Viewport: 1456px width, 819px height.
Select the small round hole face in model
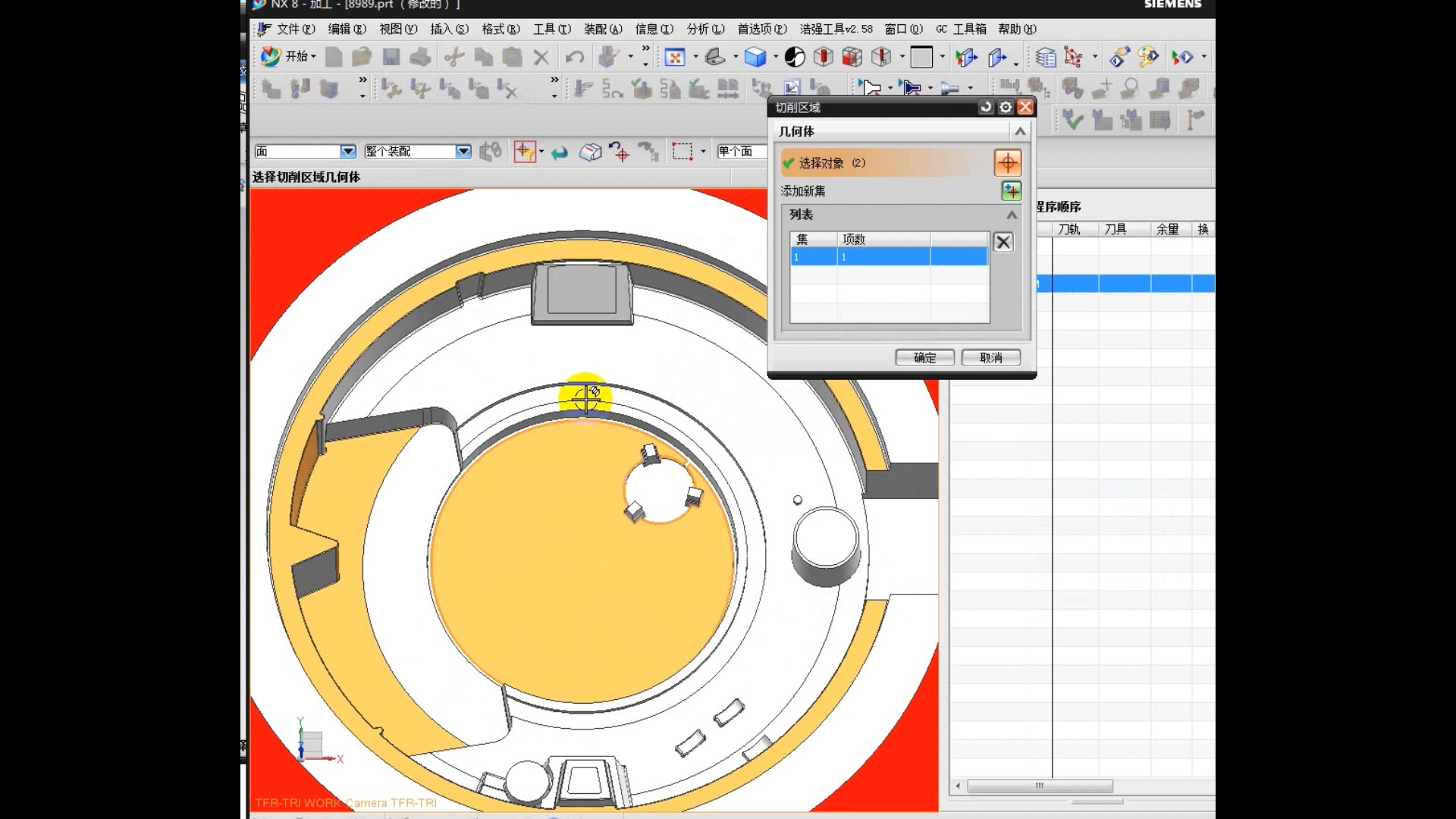pyautogui.click(x=797, y=500)
